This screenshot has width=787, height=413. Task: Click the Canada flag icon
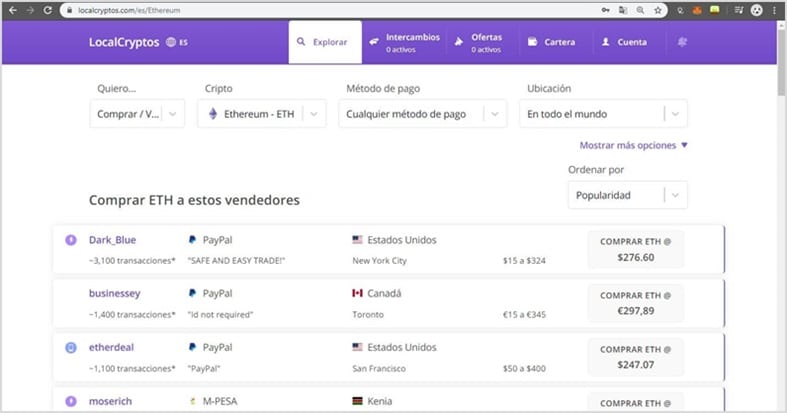[x=357, y=293]
